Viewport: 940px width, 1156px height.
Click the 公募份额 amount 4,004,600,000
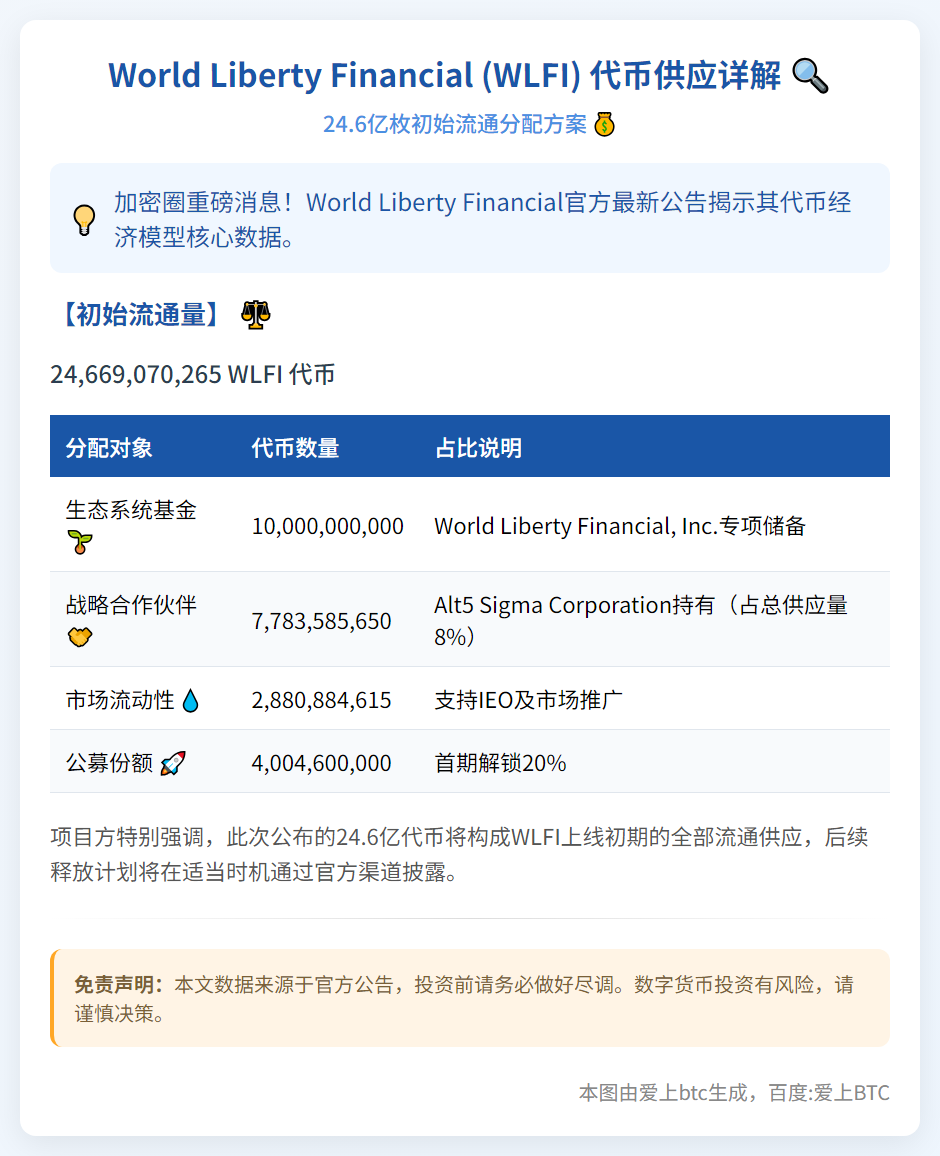[320, 760]
